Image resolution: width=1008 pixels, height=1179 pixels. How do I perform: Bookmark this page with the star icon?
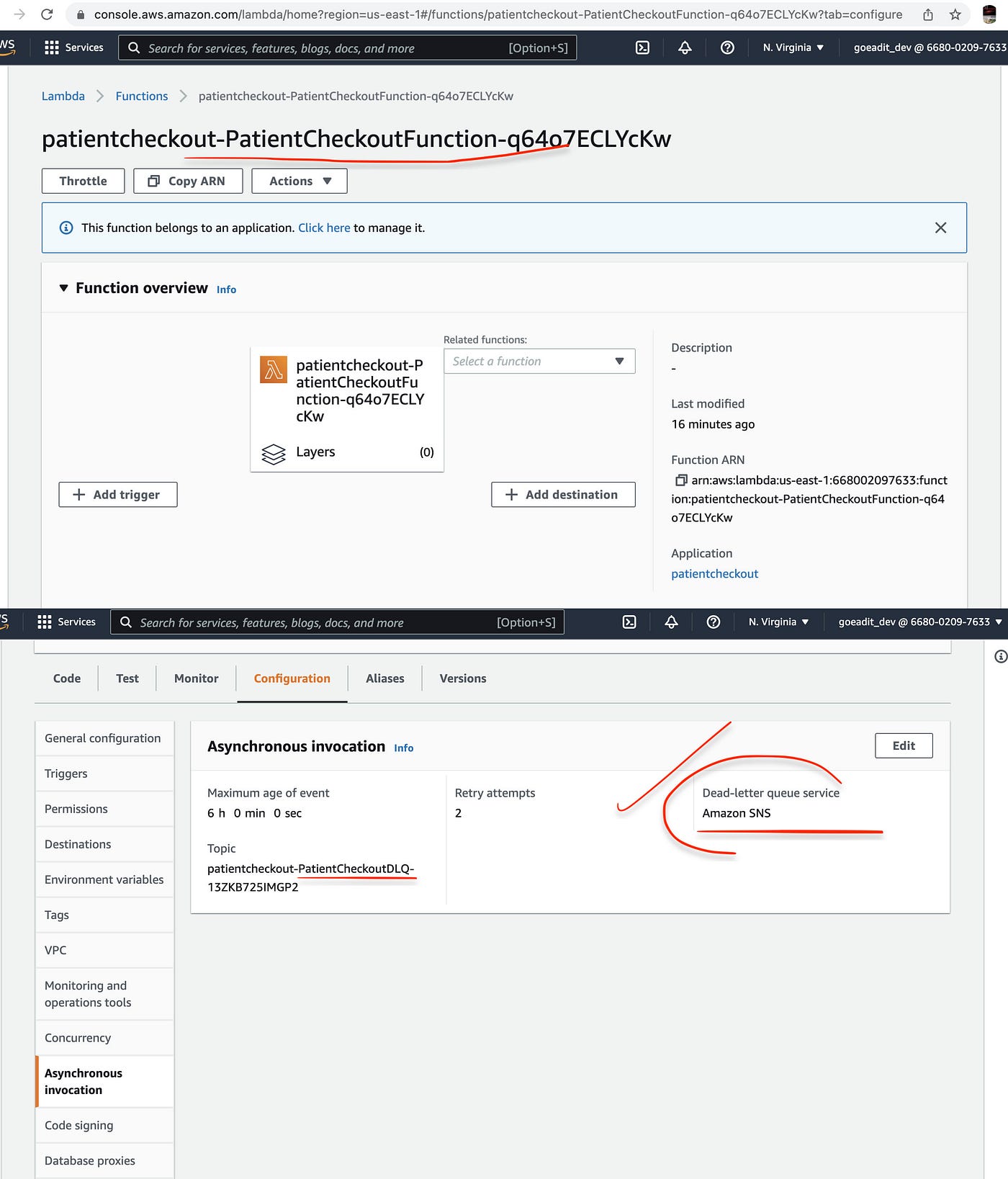955,14
